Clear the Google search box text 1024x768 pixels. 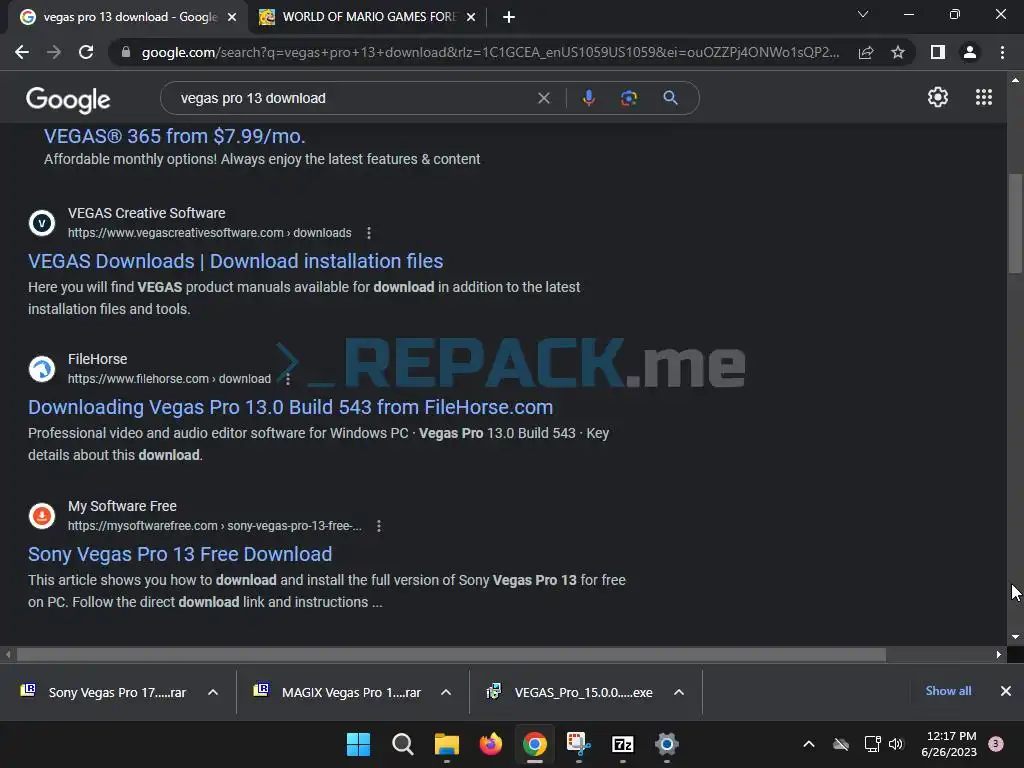pos(543,98)
